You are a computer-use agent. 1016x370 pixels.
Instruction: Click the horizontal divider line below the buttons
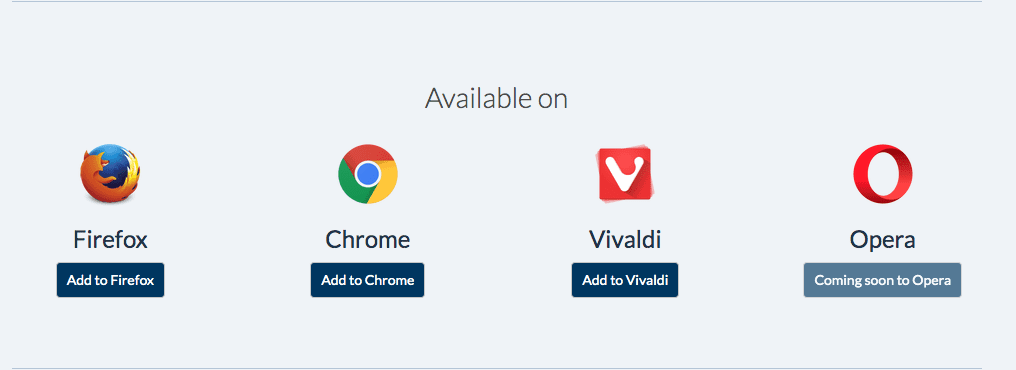click(496, 368)
